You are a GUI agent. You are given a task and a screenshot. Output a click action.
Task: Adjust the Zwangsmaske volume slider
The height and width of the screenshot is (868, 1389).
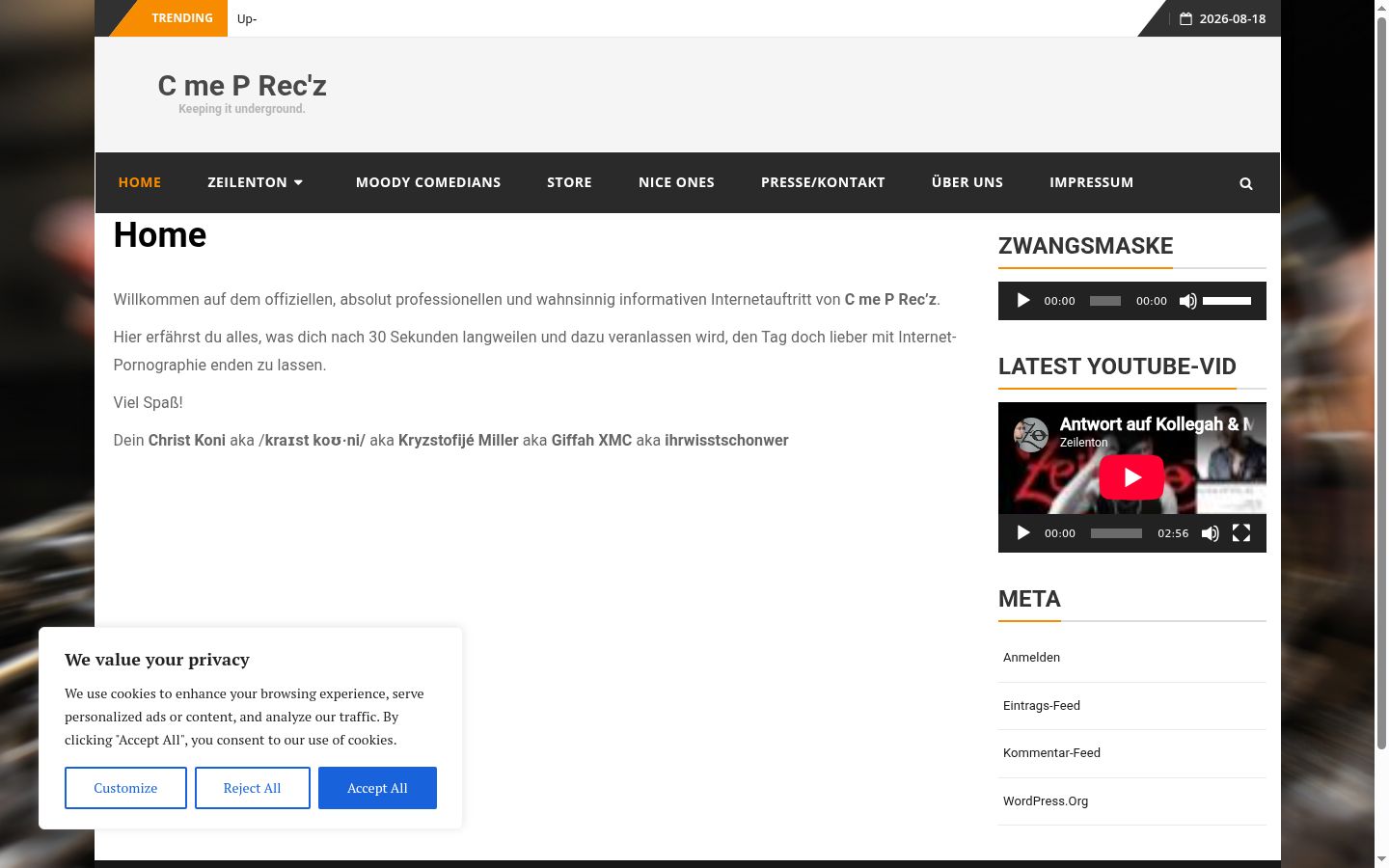pos(1227,301)
